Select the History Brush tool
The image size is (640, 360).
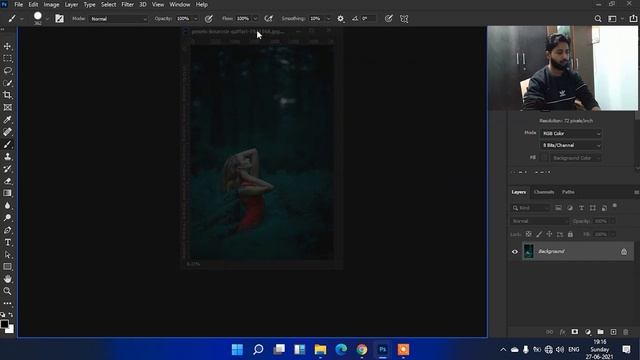7,169
